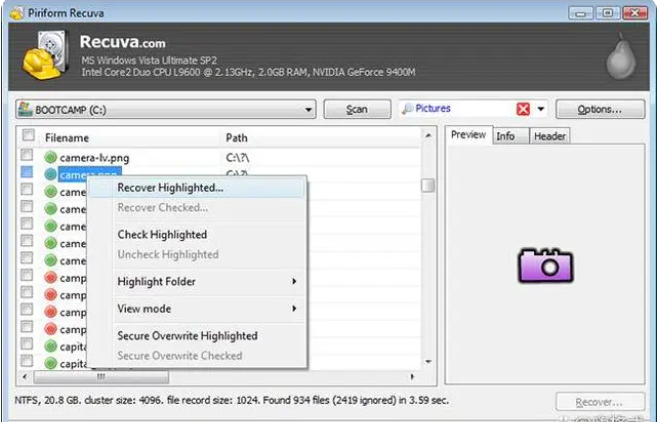Click the file list scroll-up arrow
This screenshot has width=658, height=422.
428,135
